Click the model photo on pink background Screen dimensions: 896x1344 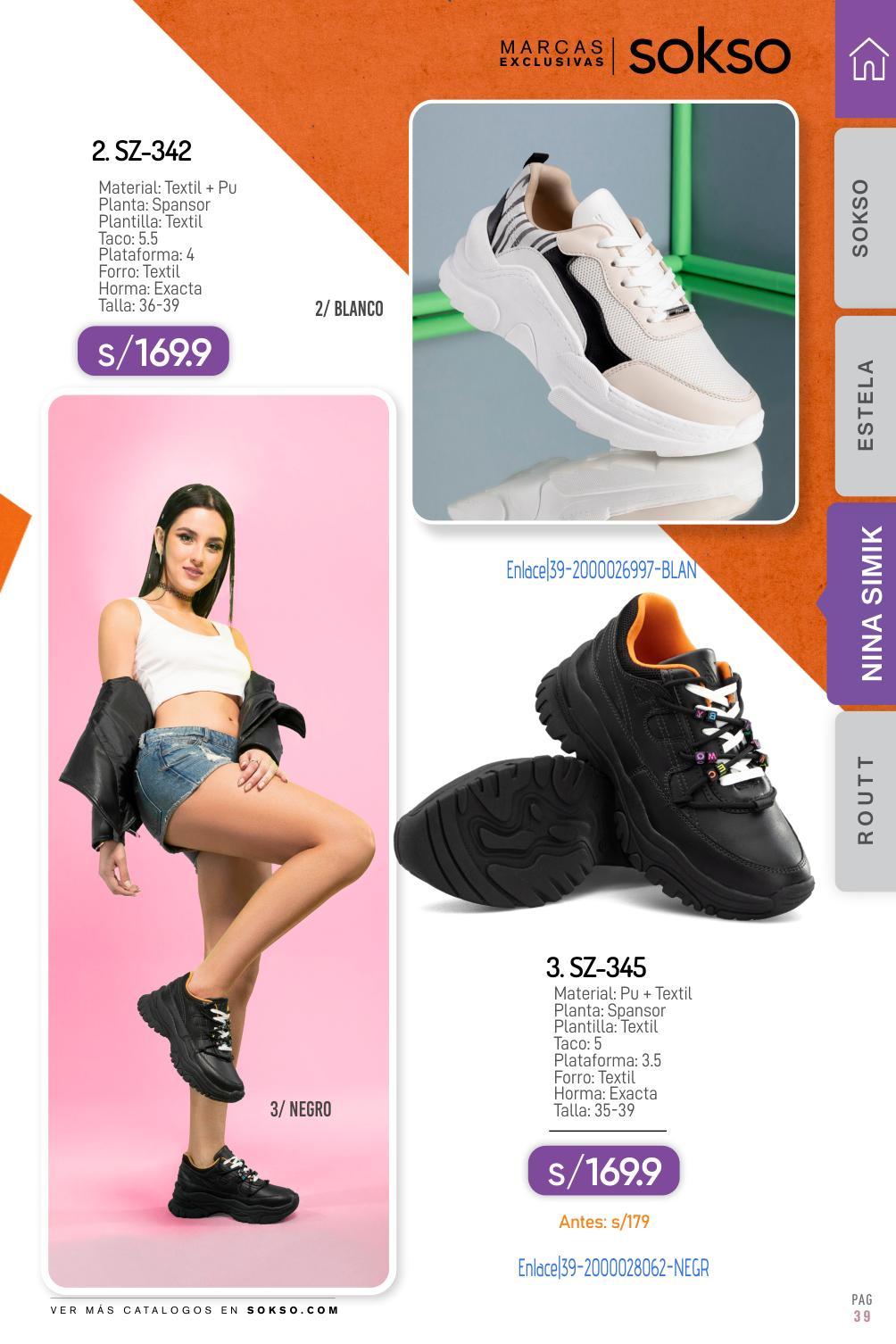(x=219, y=841)
